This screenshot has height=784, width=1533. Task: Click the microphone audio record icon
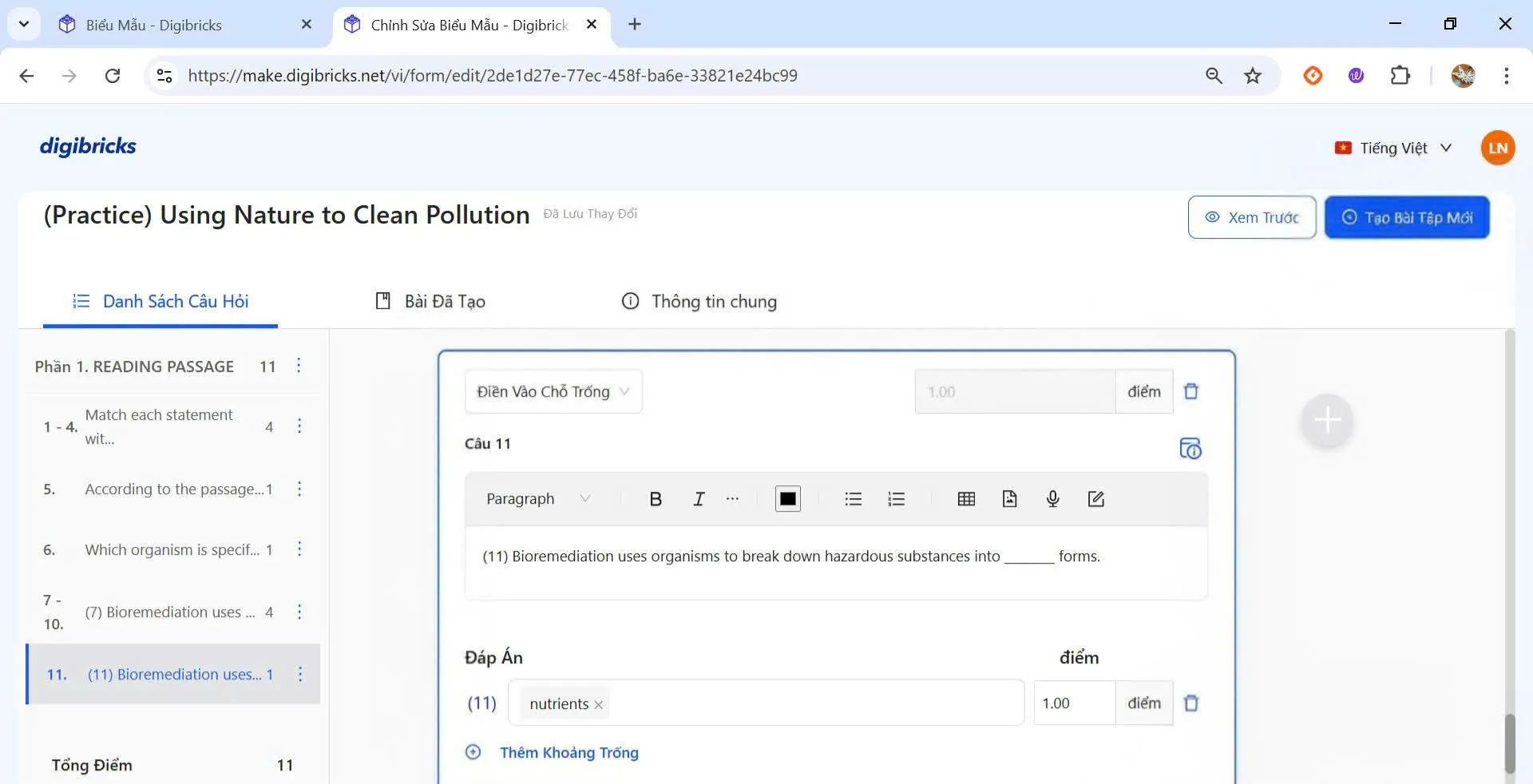point(1052,499)
